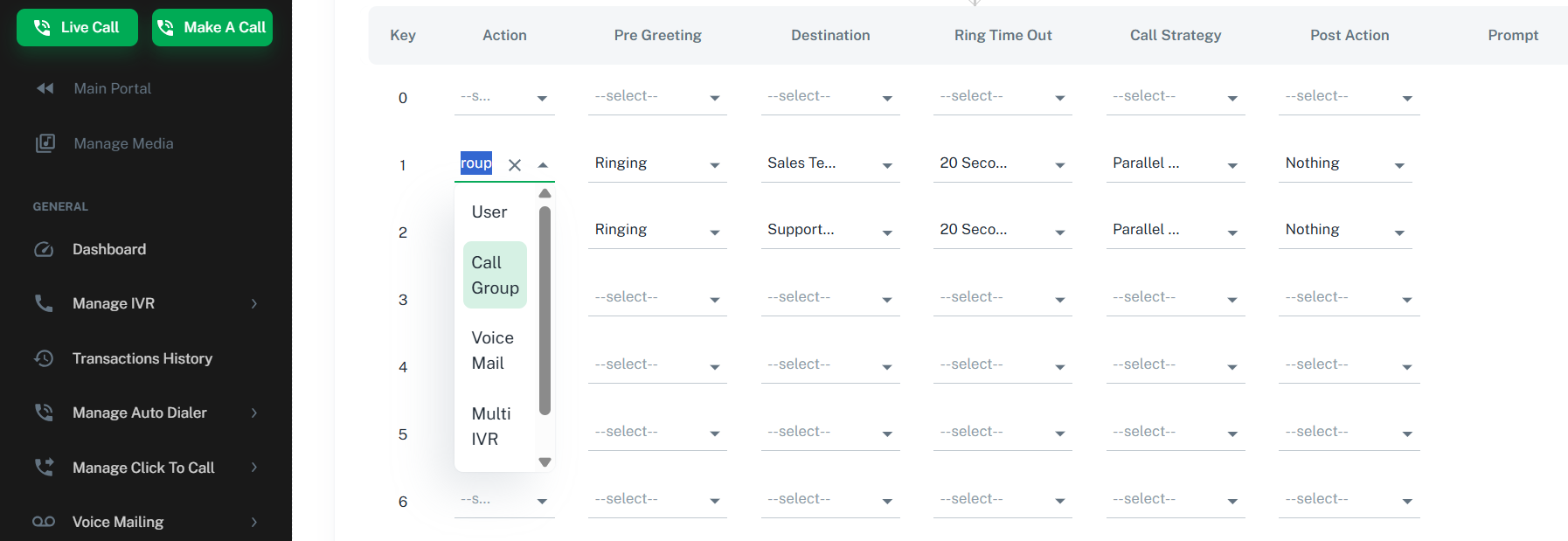Open the Destination dropdown showing Support
Image resolution: width=1568 pixels, height=541 pixels.
click(x=830, y=231)
